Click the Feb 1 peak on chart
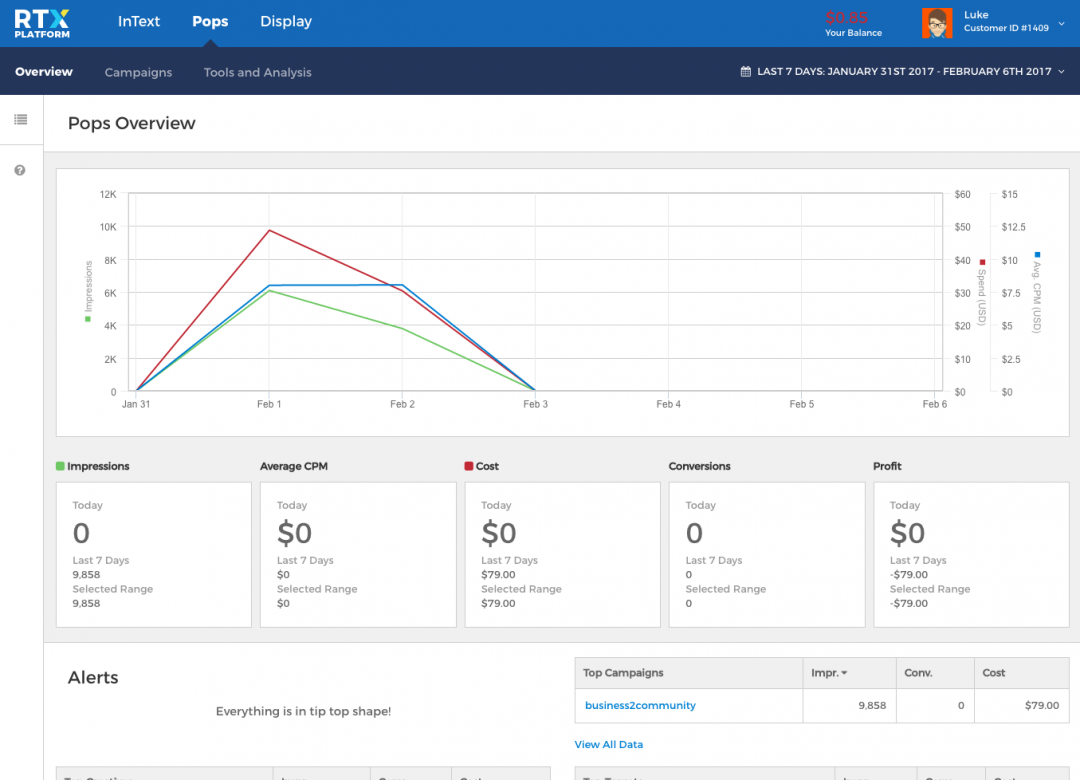 click(x=269, y=230)
